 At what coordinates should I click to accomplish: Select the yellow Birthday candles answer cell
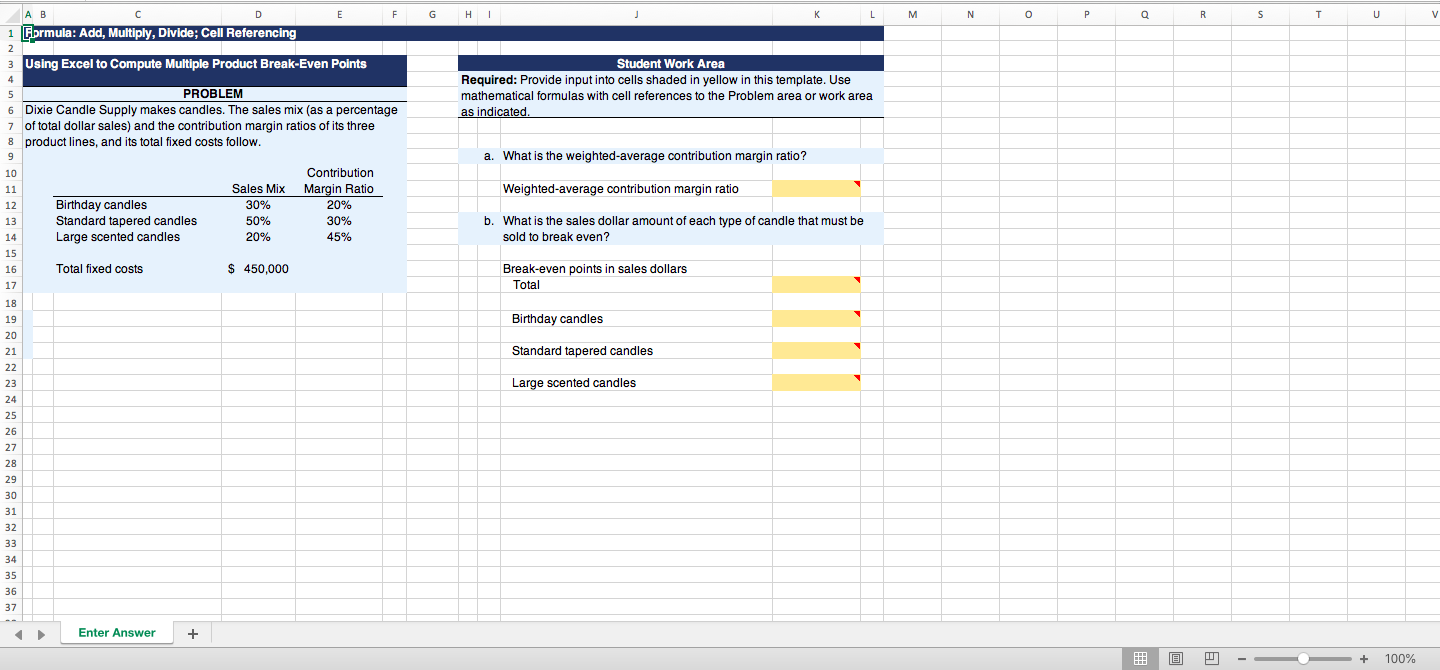pos(815,318)
